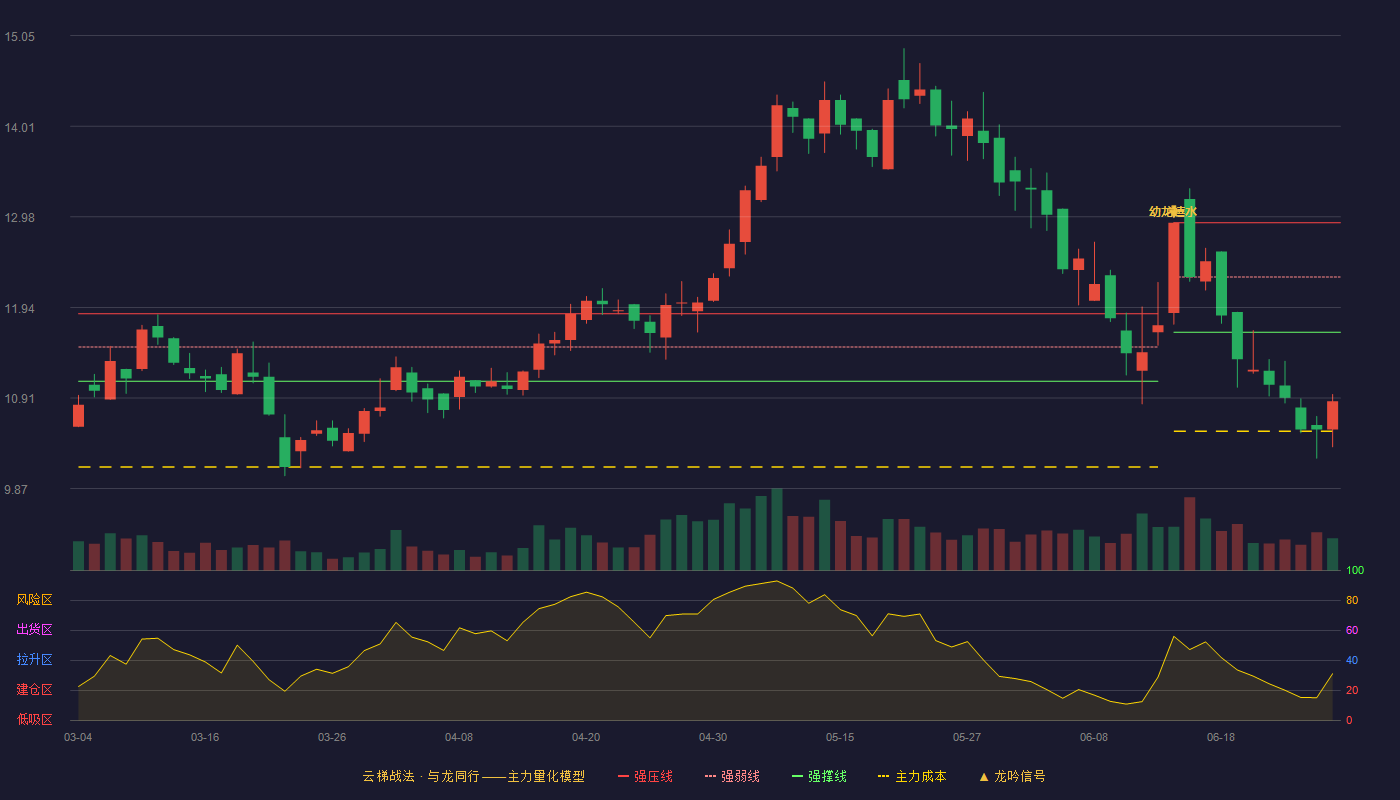
Task: Select the 建仓区 zone label
Action: pos(34,690)
